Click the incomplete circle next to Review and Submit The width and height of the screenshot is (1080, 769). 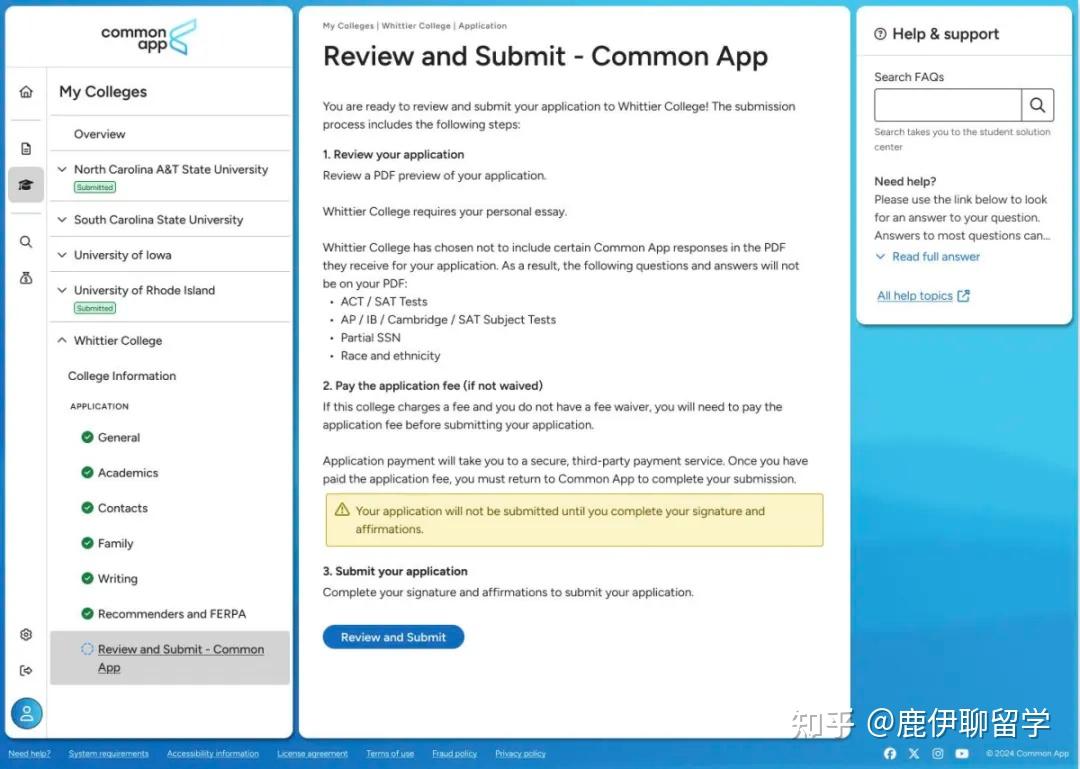pyautogui.click(x=89, y=649)
